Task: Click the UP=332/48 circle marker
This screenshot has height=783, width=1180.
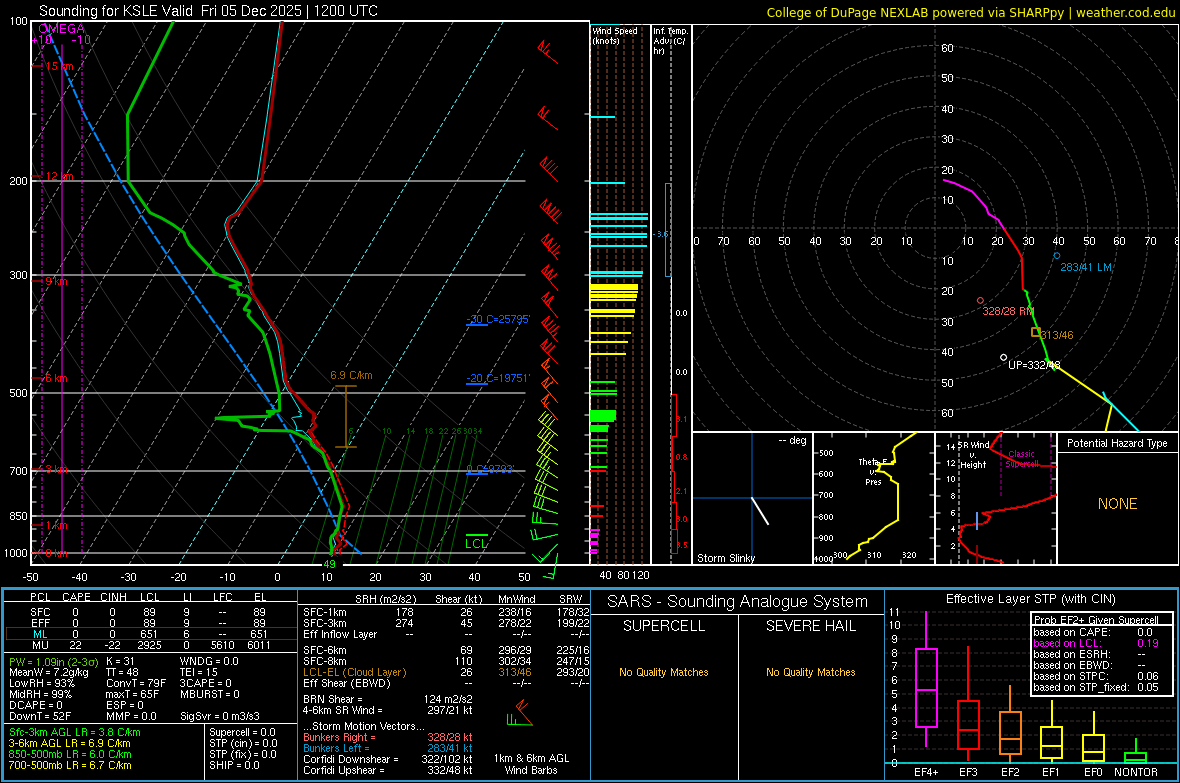Action: tap(1003, 358)
